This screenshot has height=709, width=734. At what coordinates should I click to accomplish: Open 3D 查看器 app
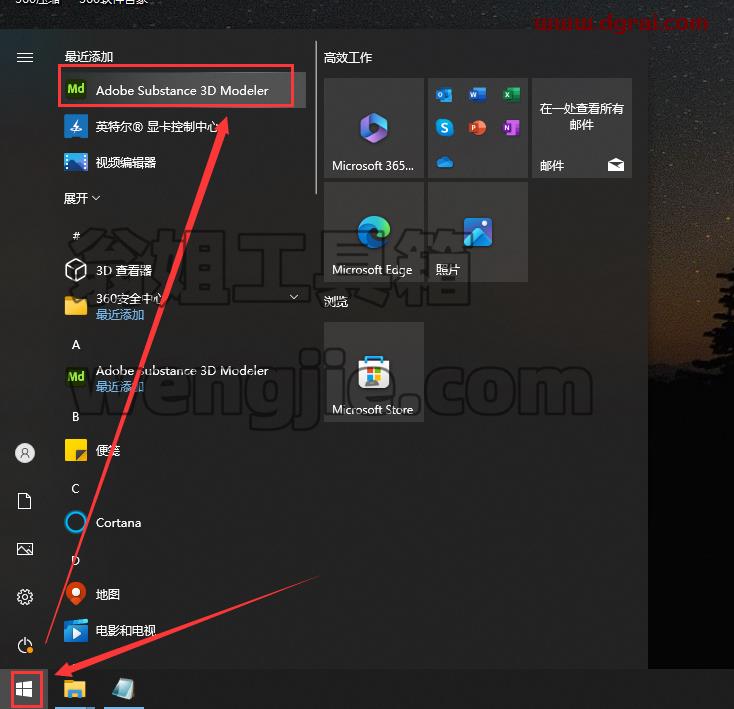click(184, 270)
